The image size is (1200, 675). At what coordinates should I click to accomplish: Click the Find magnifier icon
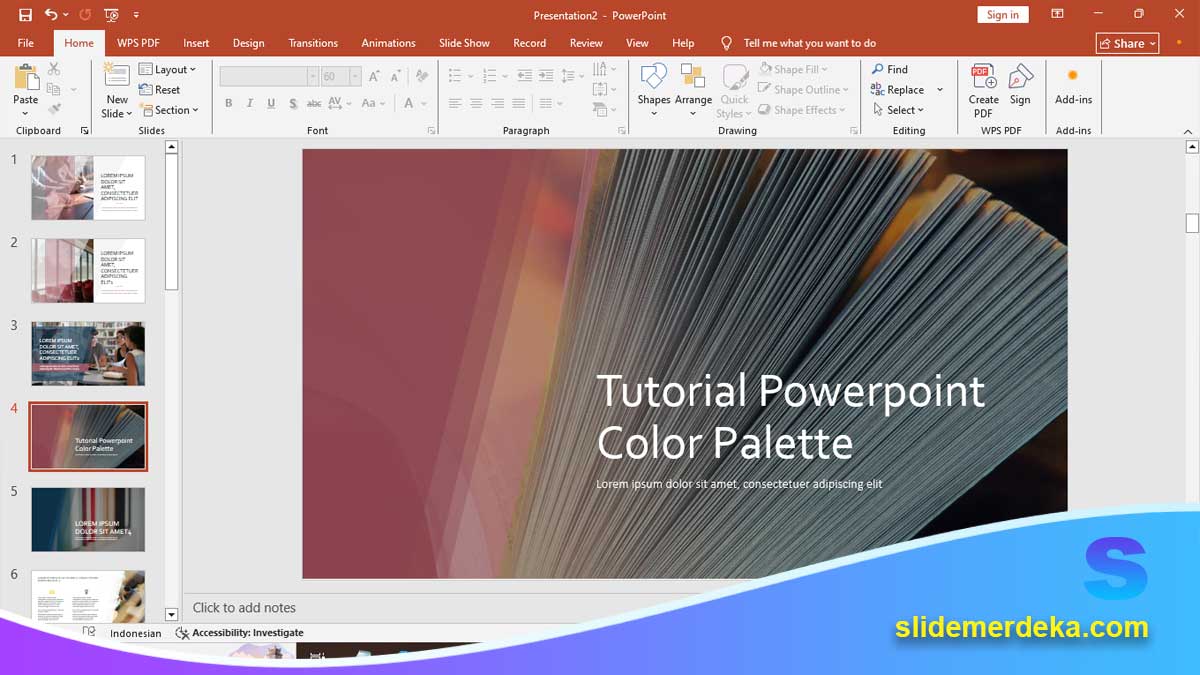878,69
